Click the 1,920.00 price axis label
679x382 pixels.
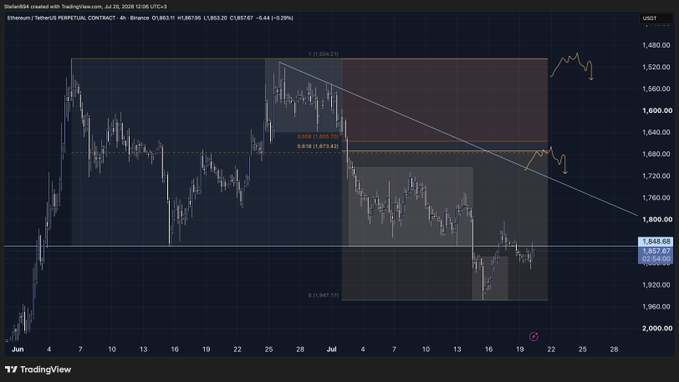coord(656,285)
